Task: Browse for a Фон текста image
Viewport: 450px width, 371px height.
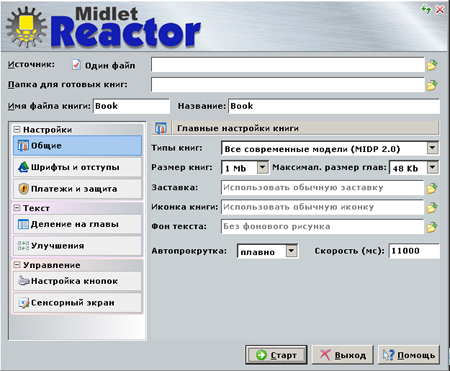Action: click(x=432, y=227)
